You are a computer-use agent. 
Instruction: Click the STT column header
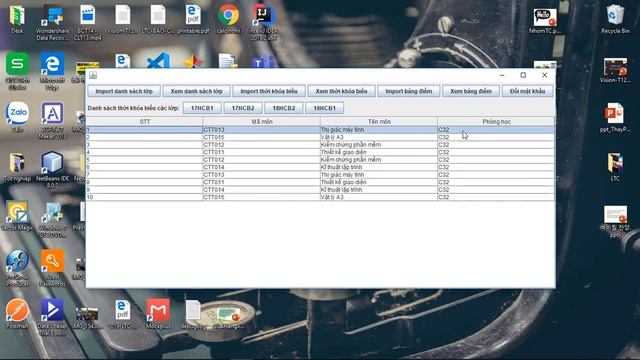coord(144,122)
